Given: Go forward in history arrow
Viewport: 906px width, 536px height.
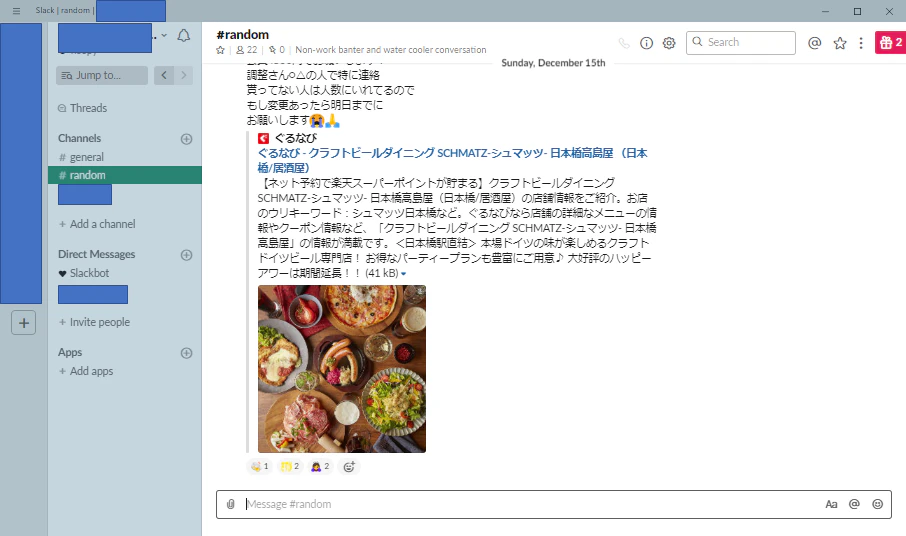Looking at the screenshot, I should pyautogui.click(x=184, y=75).
